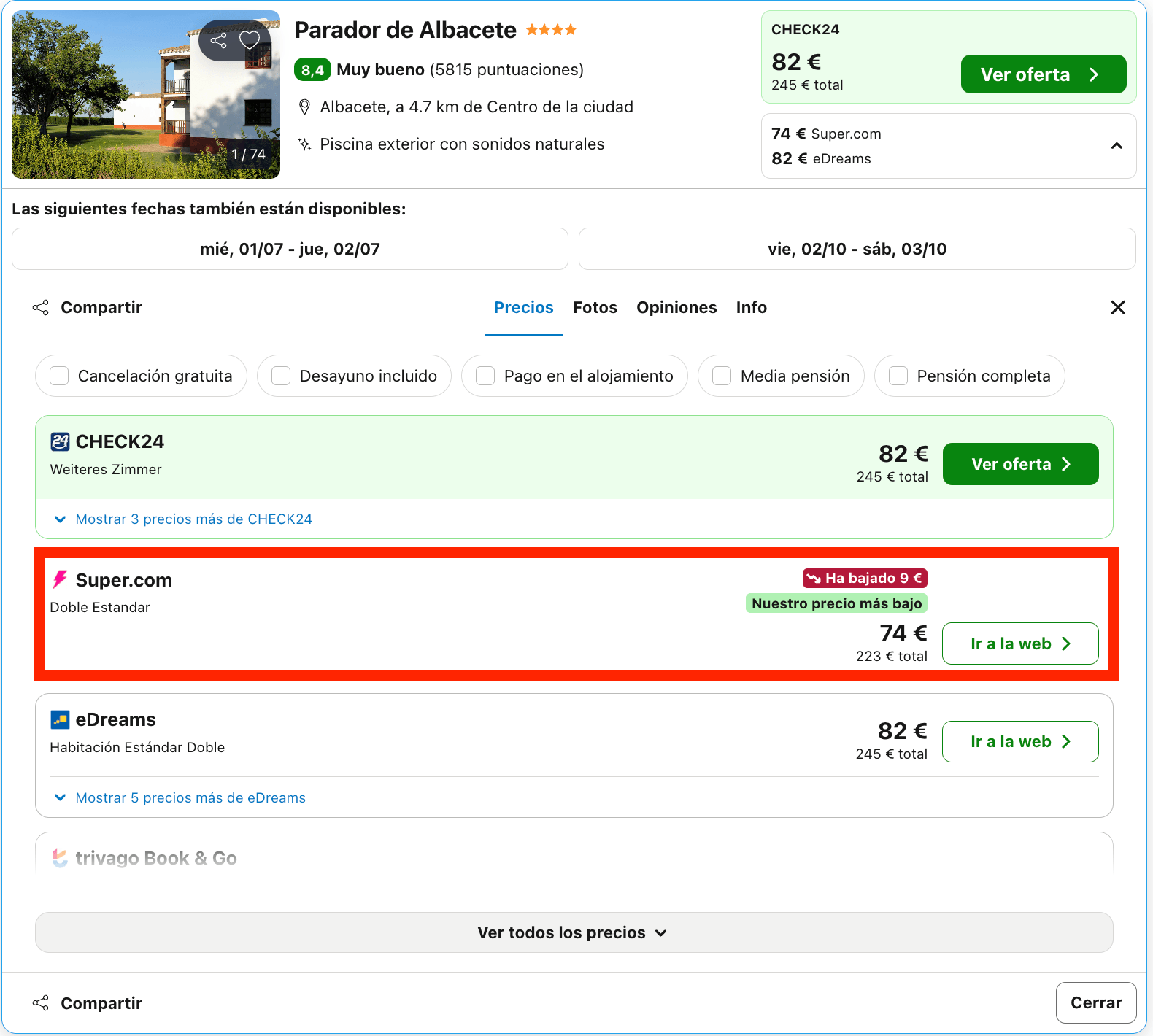Click the eDreams logo icon
The image size is (1153, 1036).
pos(60,720)
